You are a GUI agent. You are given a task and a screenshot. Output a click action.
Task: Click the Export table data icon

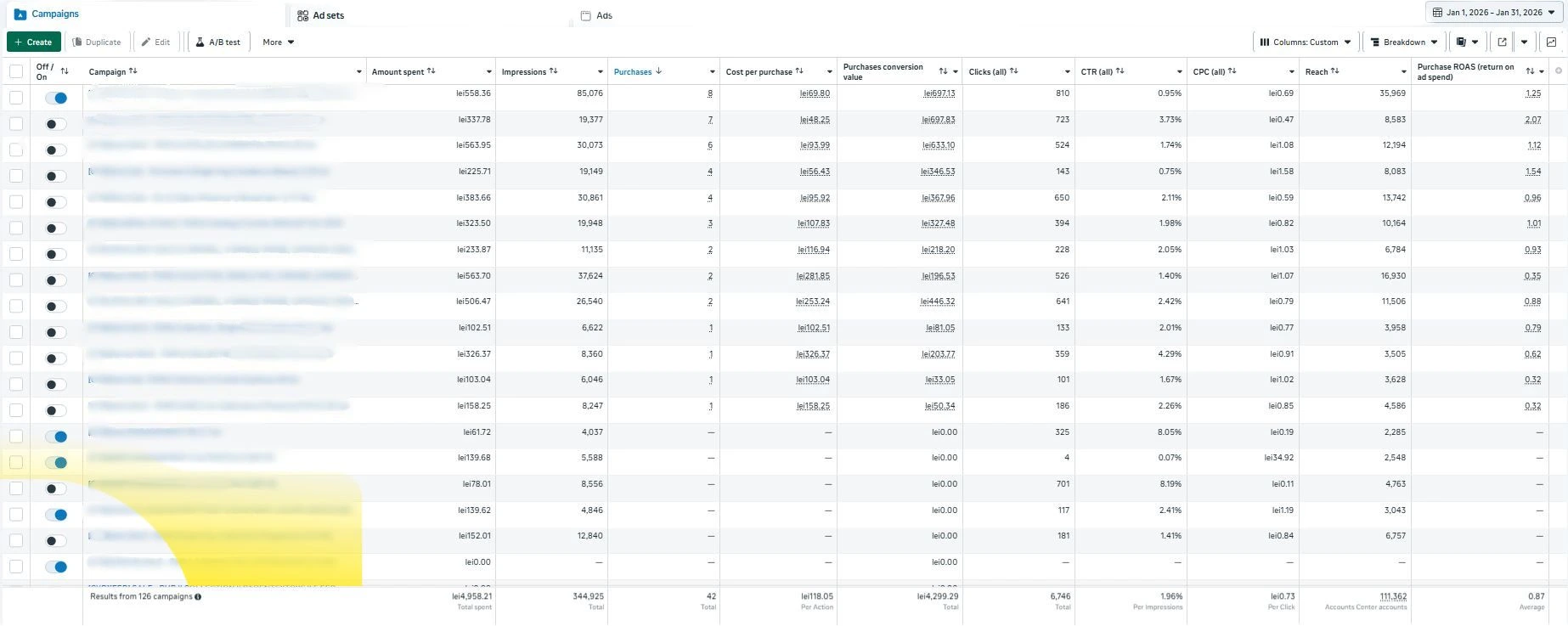click(x=1502, y=42)
